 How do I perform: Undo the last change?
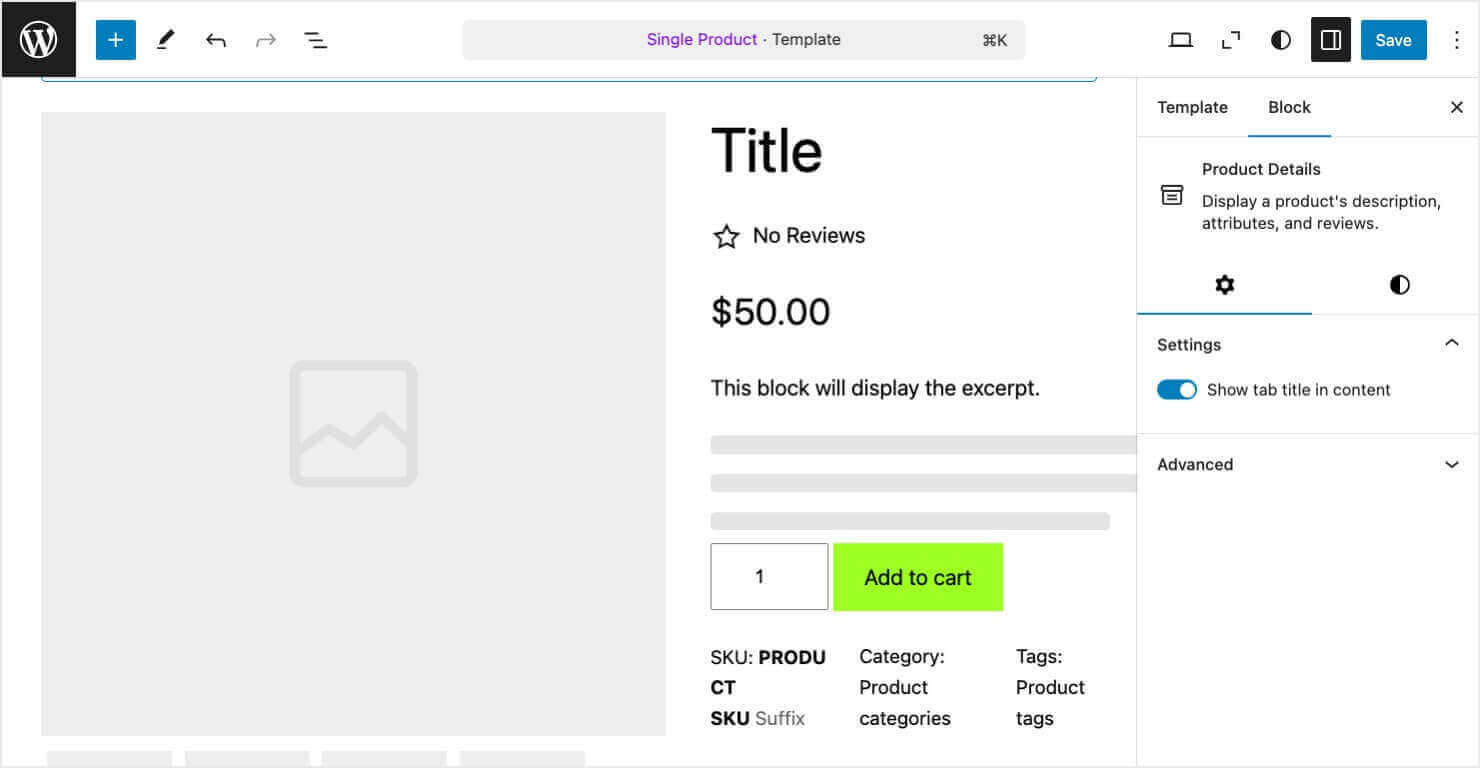(216, 40)
